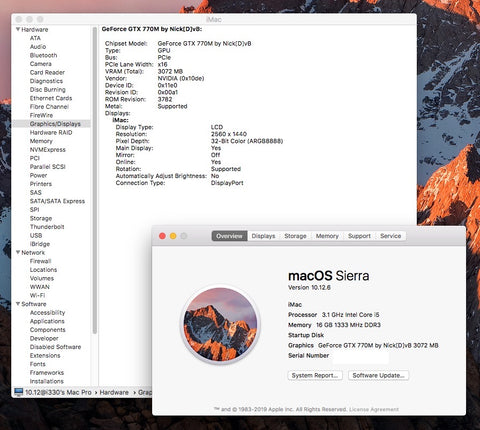Open SATA/SATA Express entry
This screenshot has height=430, width=480.
click(x=57, y=201)
